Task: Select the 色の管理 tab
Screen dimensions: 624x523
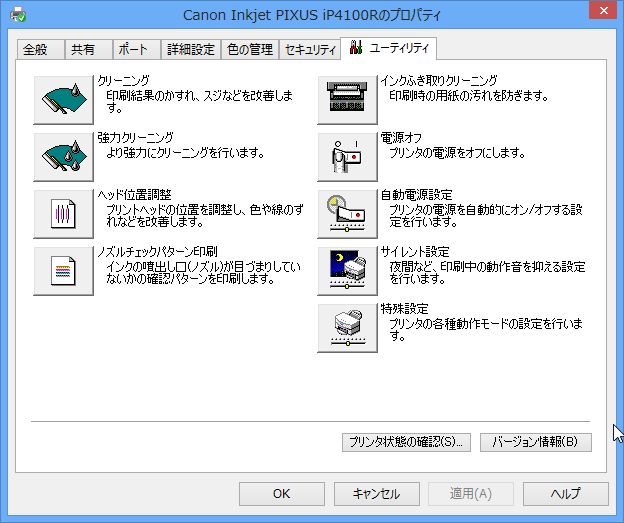Action: click(x=250, y=50)
